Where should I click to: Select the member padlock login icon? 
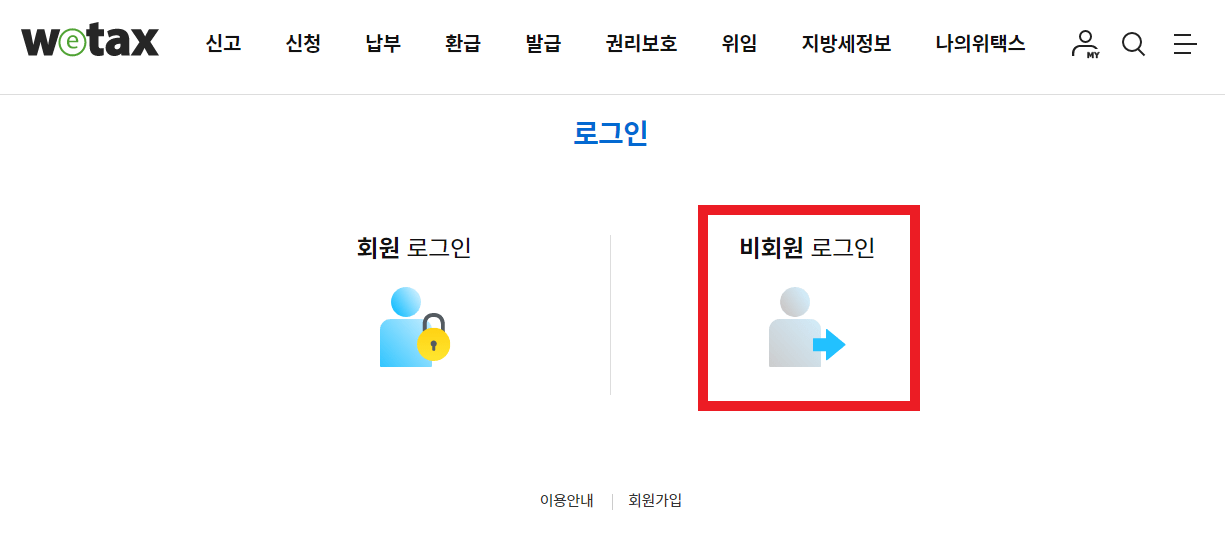414,327
